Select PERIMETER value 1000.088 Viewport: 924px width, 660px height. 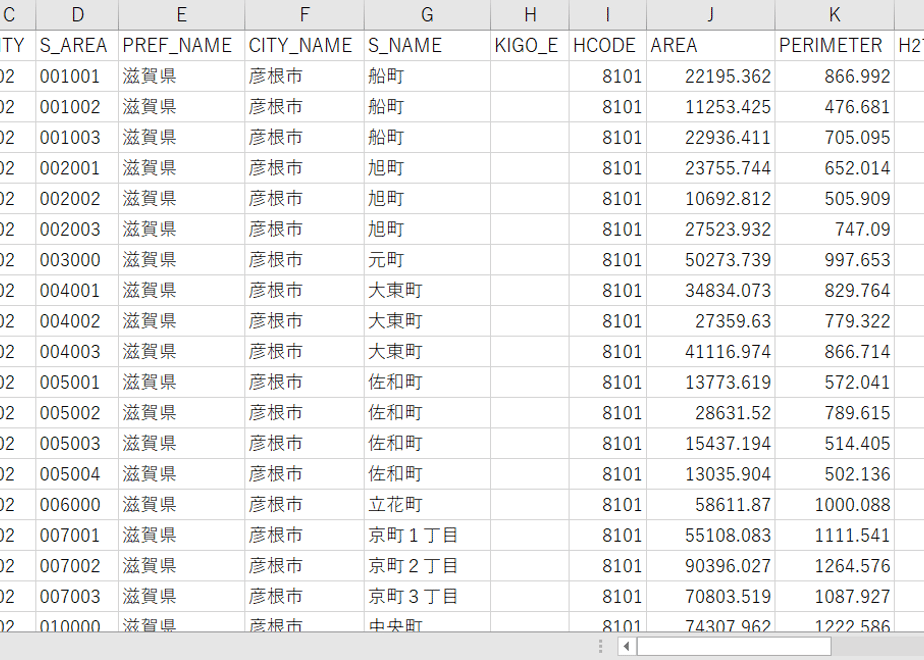tap(835, 505)
